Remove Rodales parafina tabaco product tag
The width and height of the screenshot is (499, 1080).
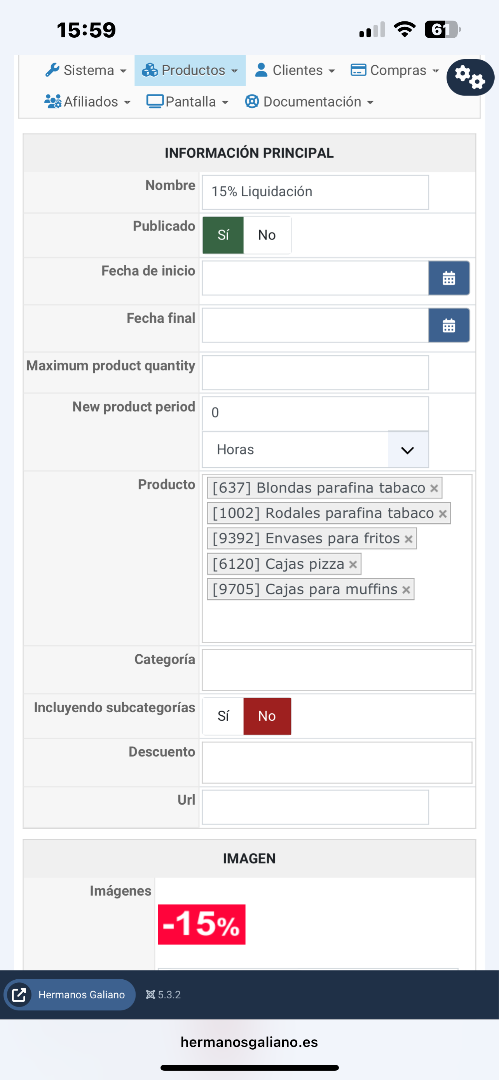pyautogui.click(x=442, y=514)
